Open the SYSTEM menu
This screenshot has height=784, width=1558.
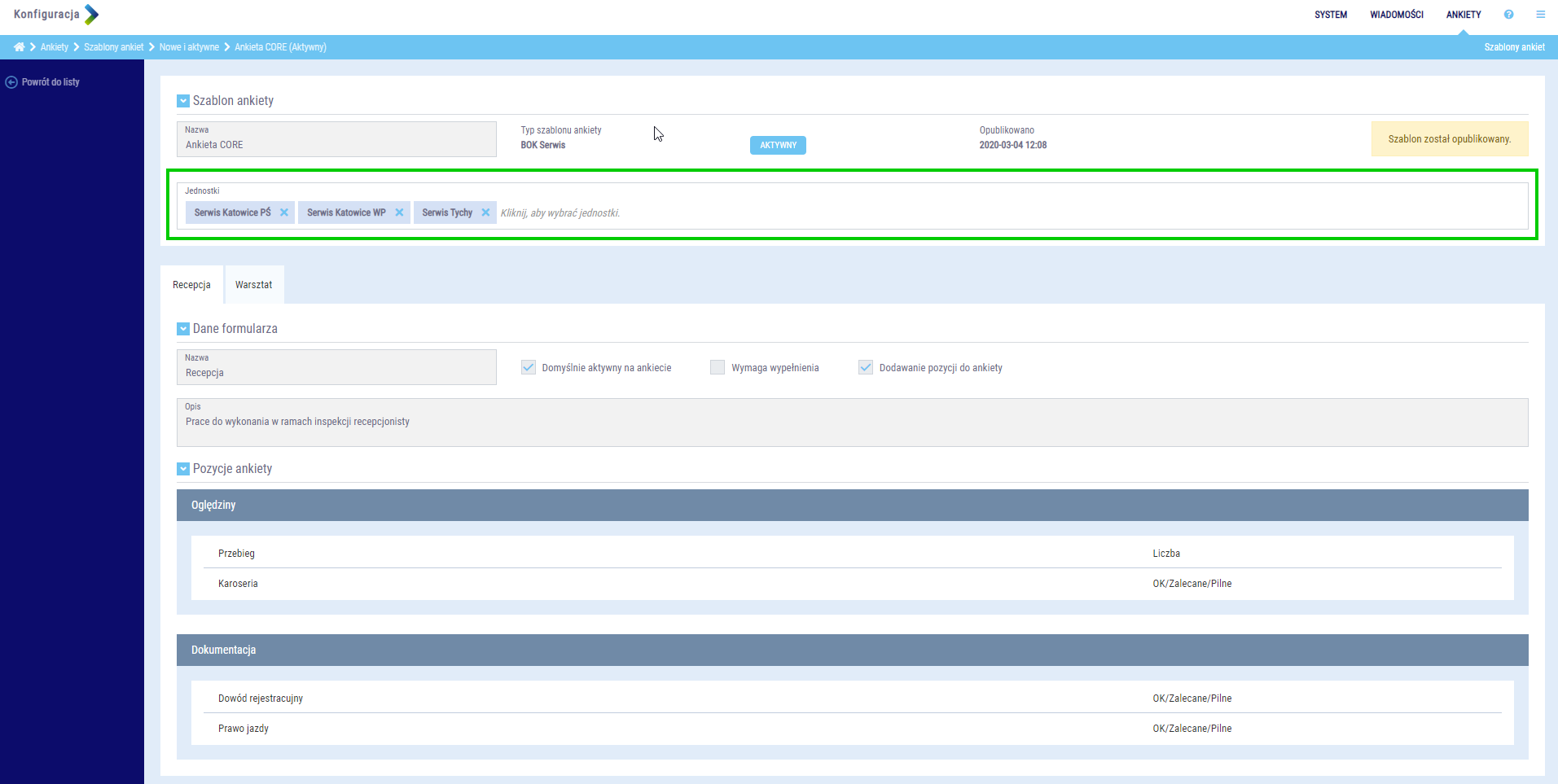(x=1330, y=15)
